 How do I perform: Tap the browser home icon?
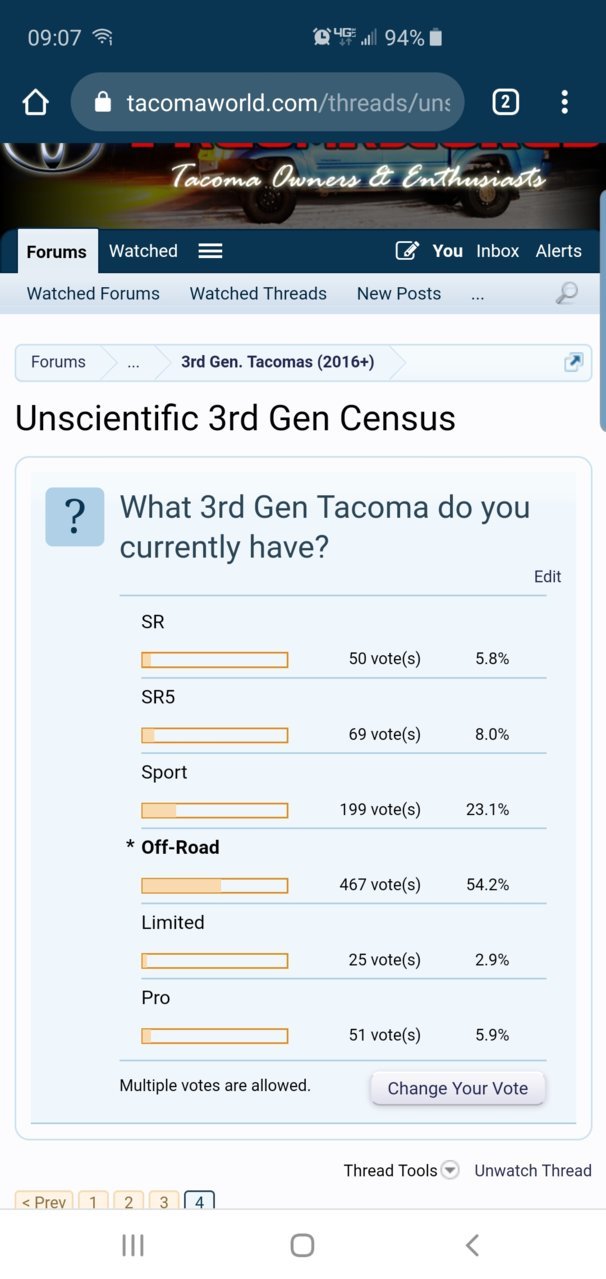(35, 102)
